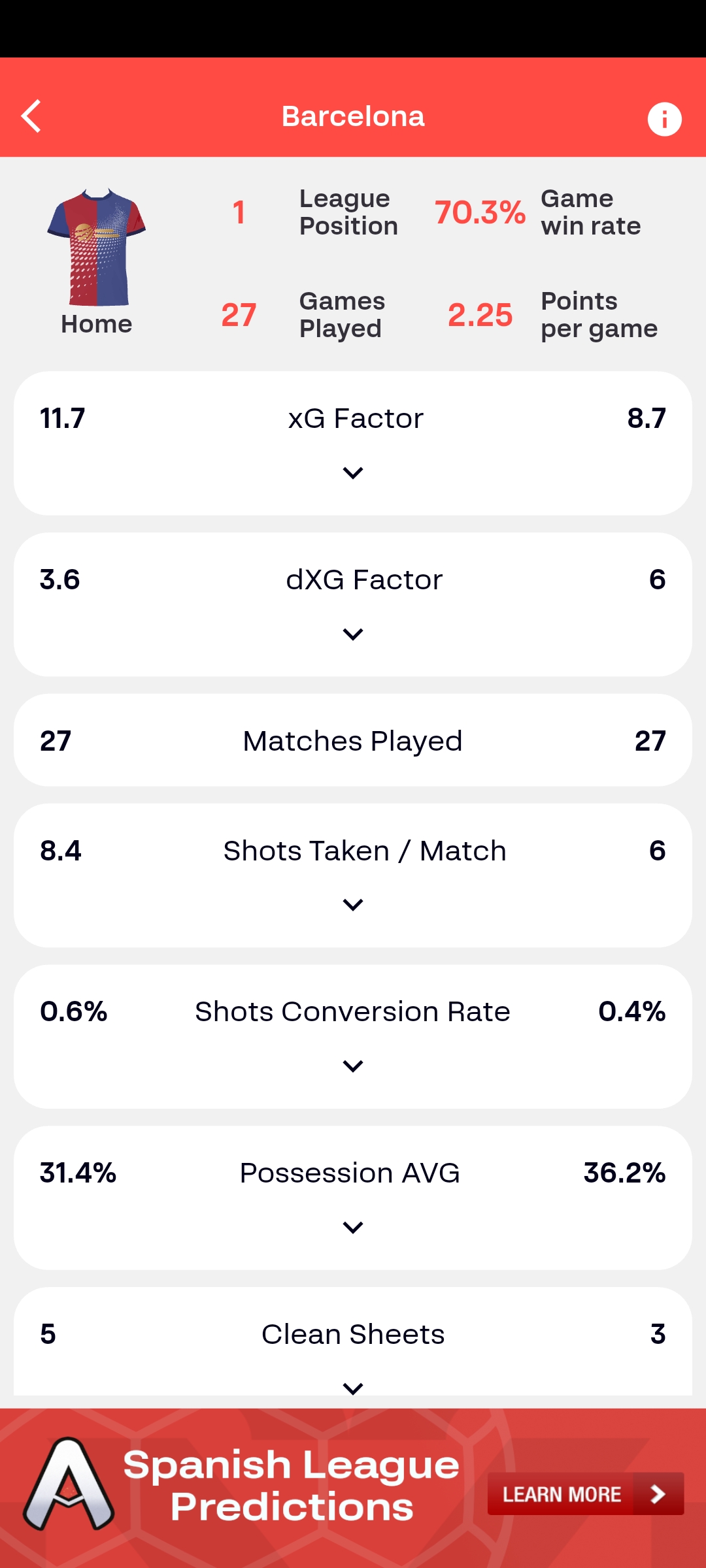Open the info icon in header

[664, 120]
